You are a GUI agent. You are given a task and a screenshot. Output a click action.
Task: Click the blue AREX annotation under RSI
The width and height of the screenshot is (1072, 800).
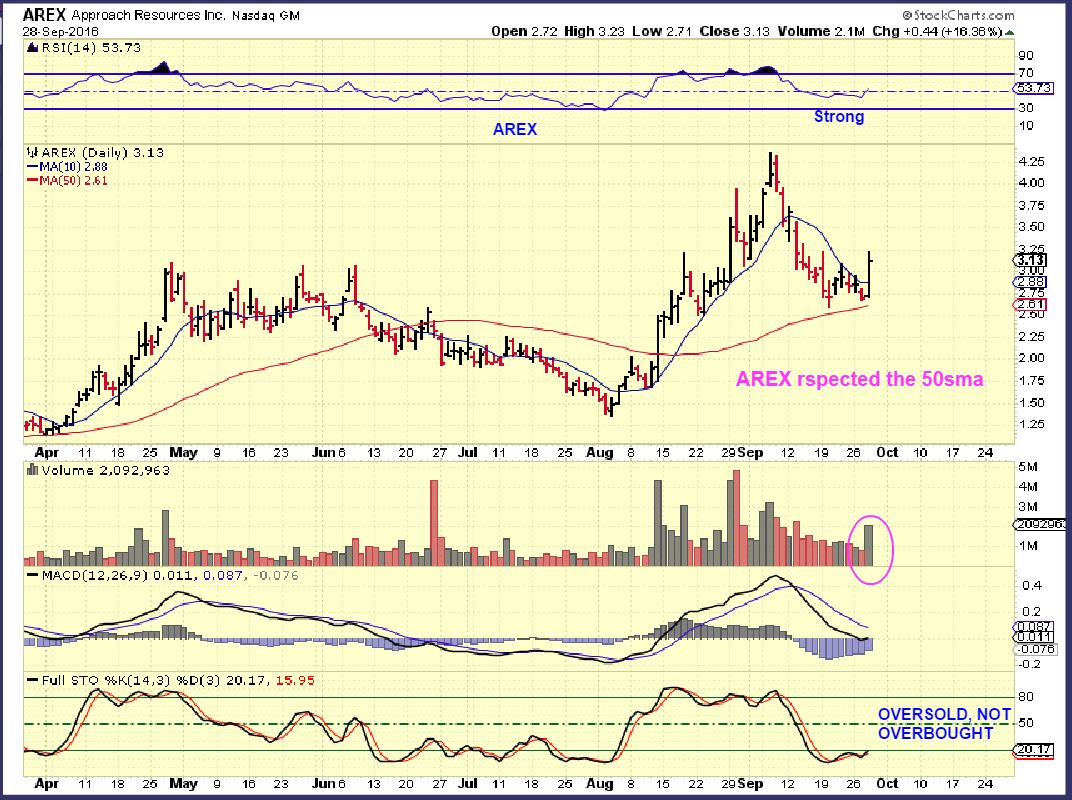515,129
